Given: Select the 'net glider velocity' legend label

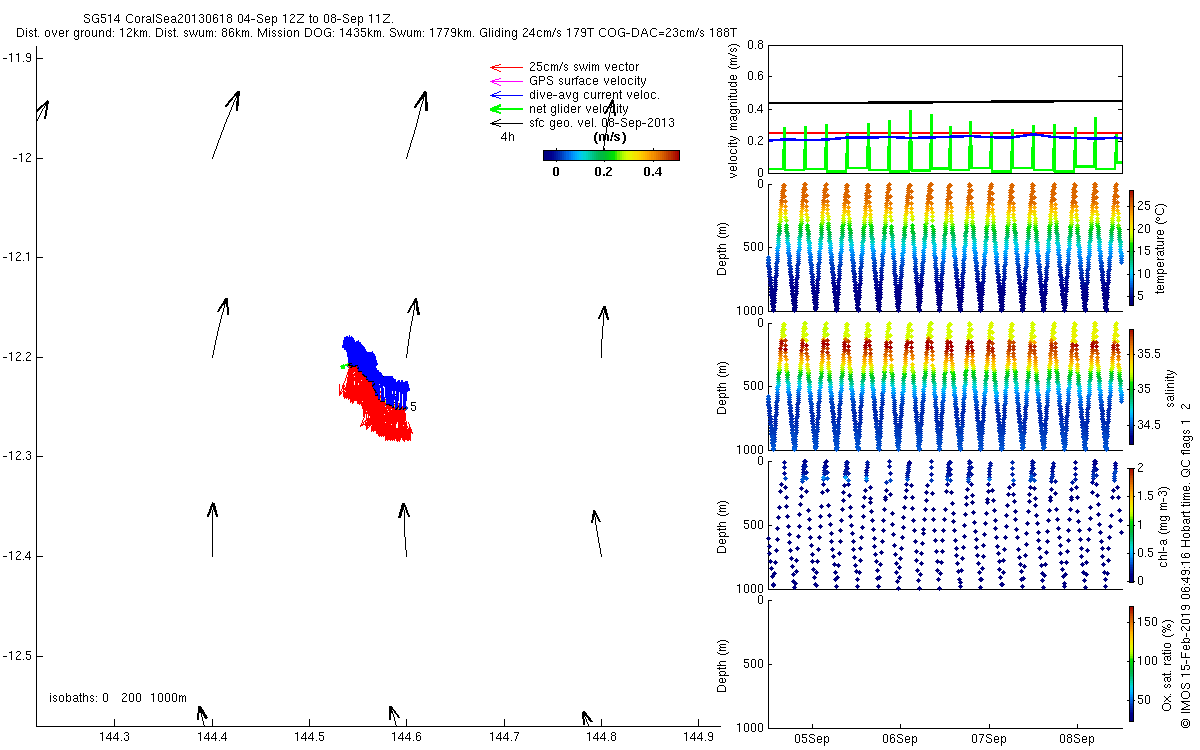Looking at the screenshot, I should click(579, 109).
